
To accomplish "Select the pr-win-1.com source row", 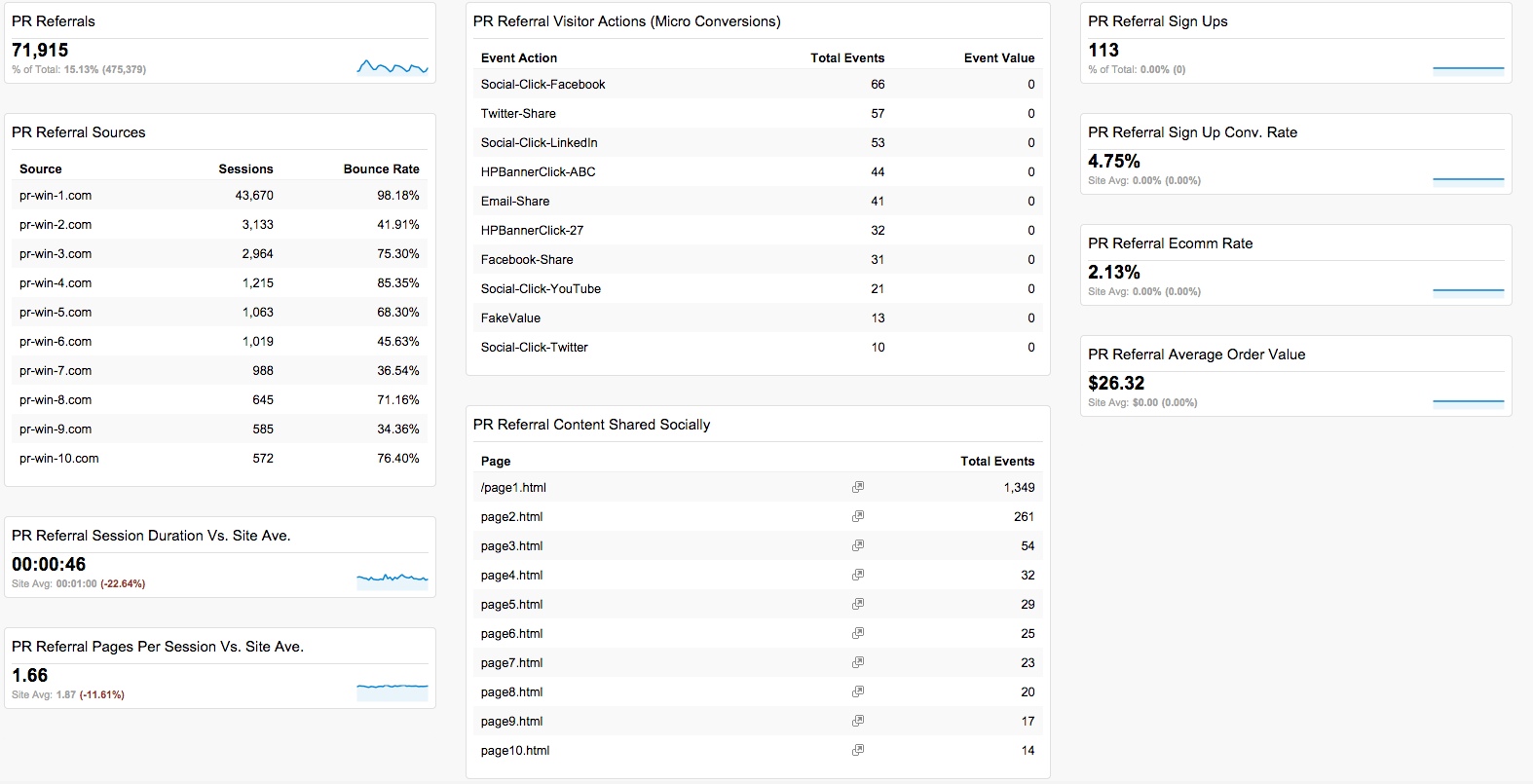I will (220, 196).
